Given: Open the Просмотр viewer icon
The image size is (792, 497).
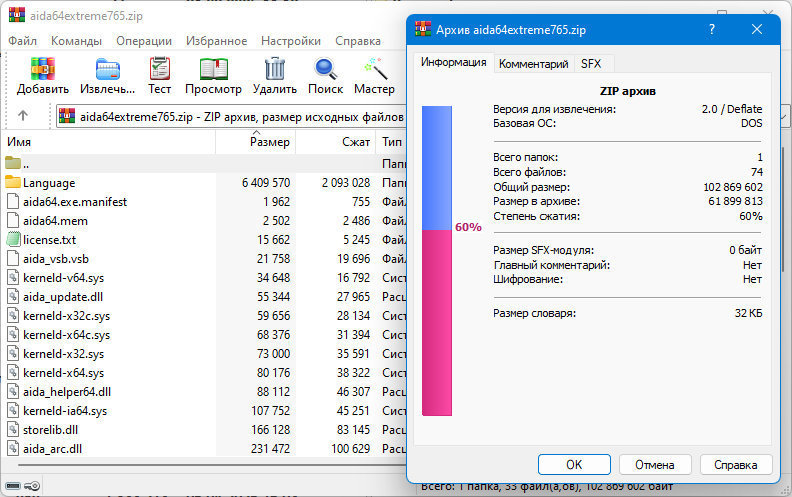Looking at the screenshot, I should (214, 69).
